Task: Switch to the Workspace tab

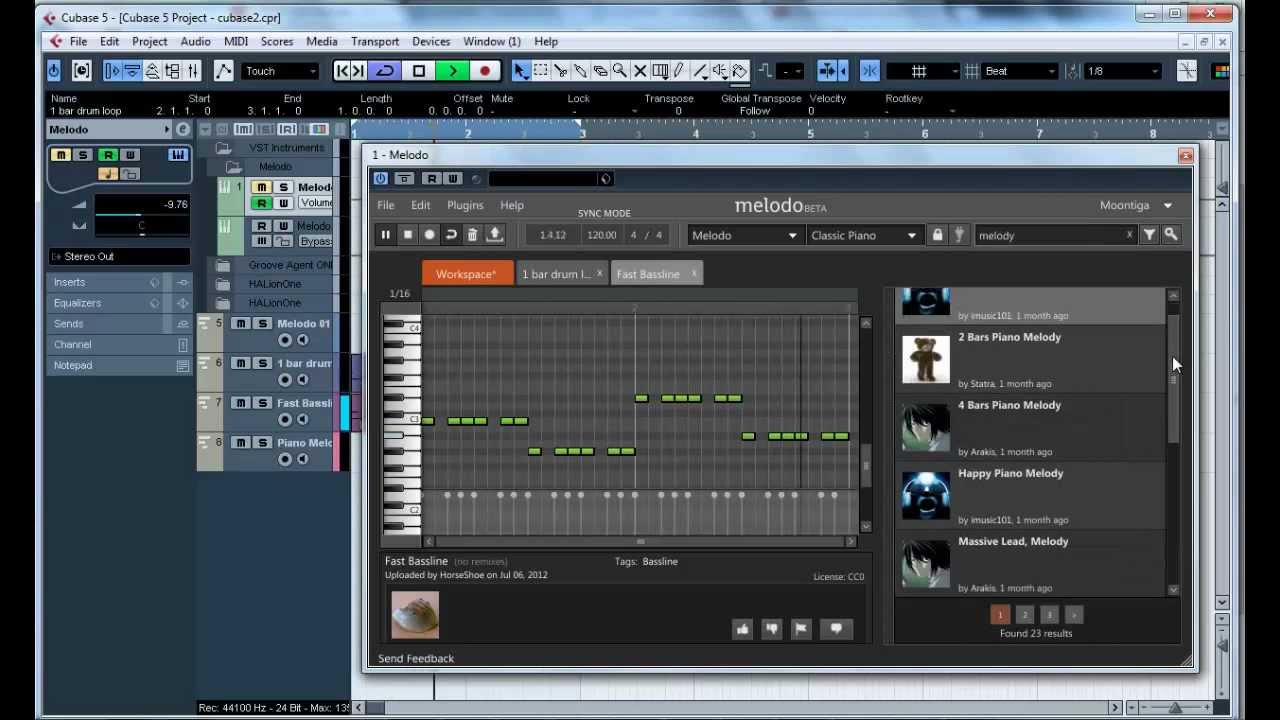Action: pos(466,274)
